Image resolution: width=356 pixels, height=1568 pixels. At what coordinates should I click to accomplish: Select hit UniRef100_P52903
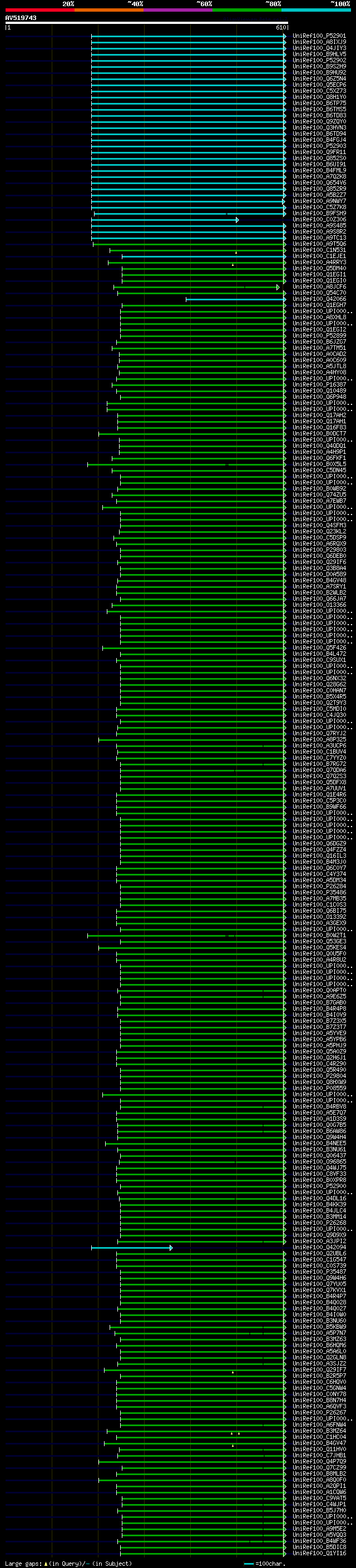(x=319, y=146)
